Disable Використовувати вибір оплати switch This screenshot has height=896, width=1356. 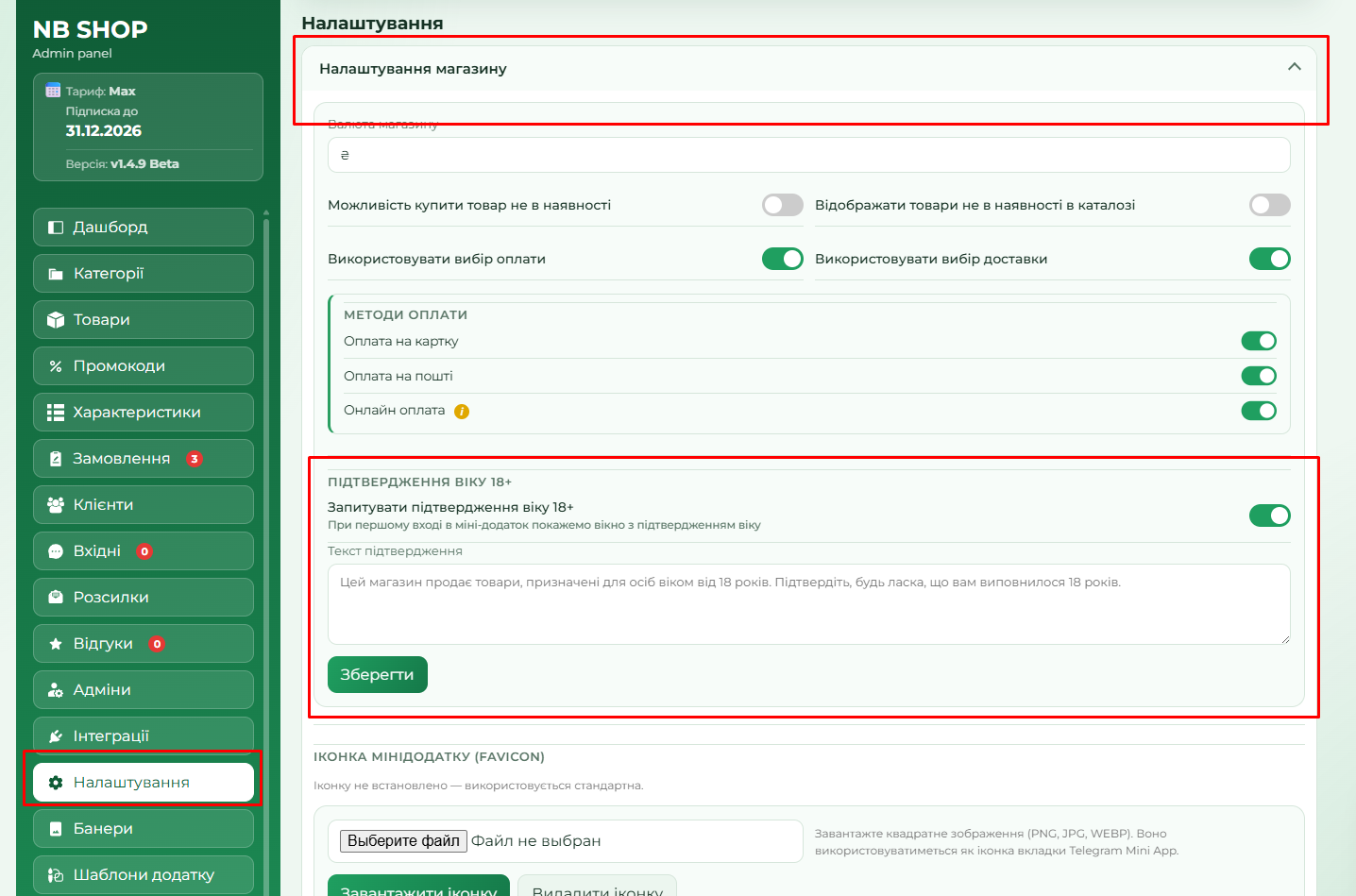(783, 259)
